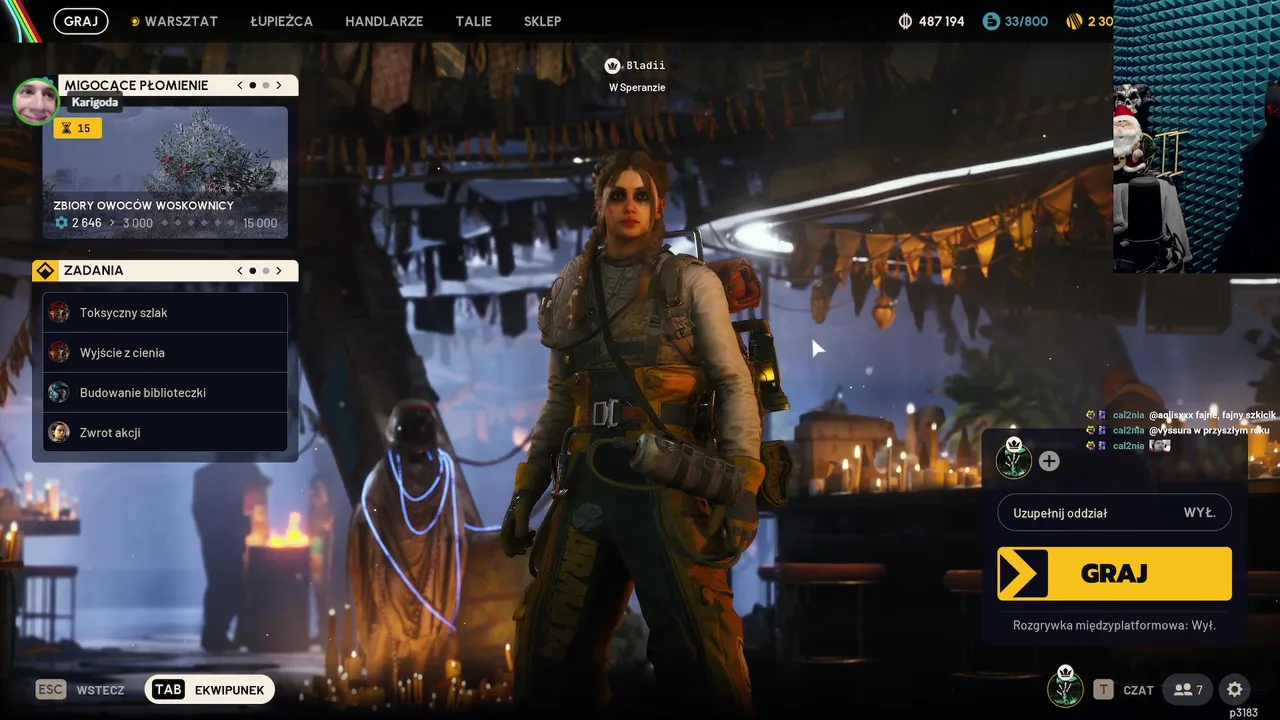Open the Toksyczny szlak quest
1280x720 pixels.
tap(165, 313)
